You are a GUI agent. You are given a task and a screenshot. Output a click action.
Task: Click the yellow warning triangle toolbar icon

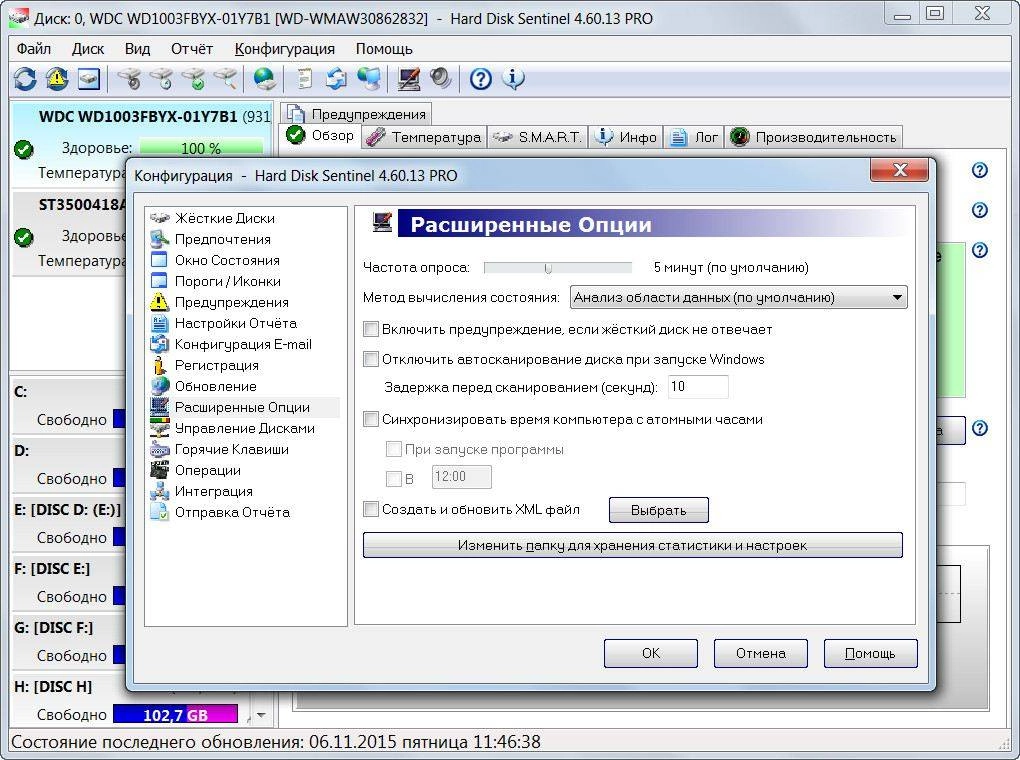pos(57,79)
